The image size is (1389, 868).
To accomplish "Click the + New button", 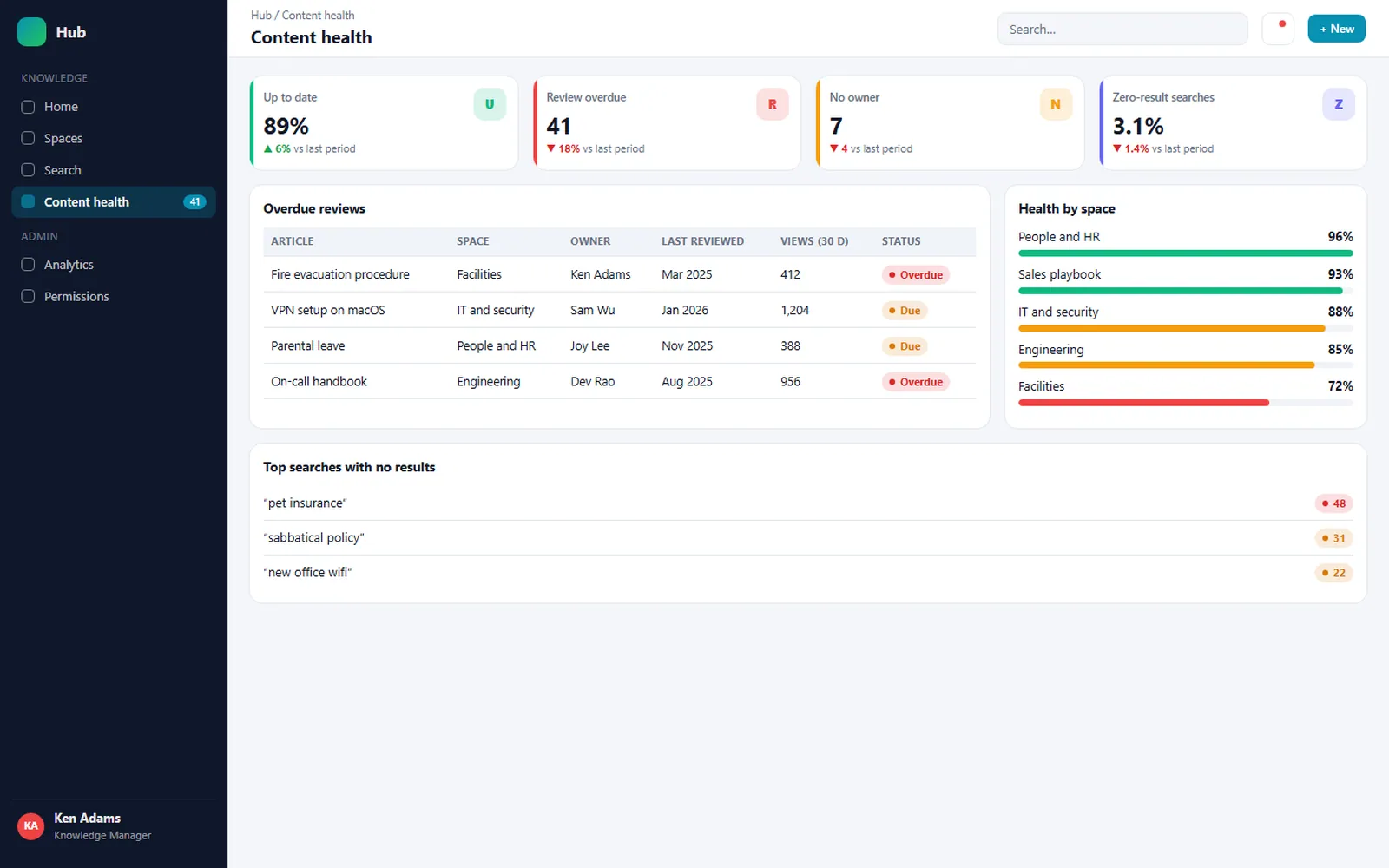I will click(1337, 29).
